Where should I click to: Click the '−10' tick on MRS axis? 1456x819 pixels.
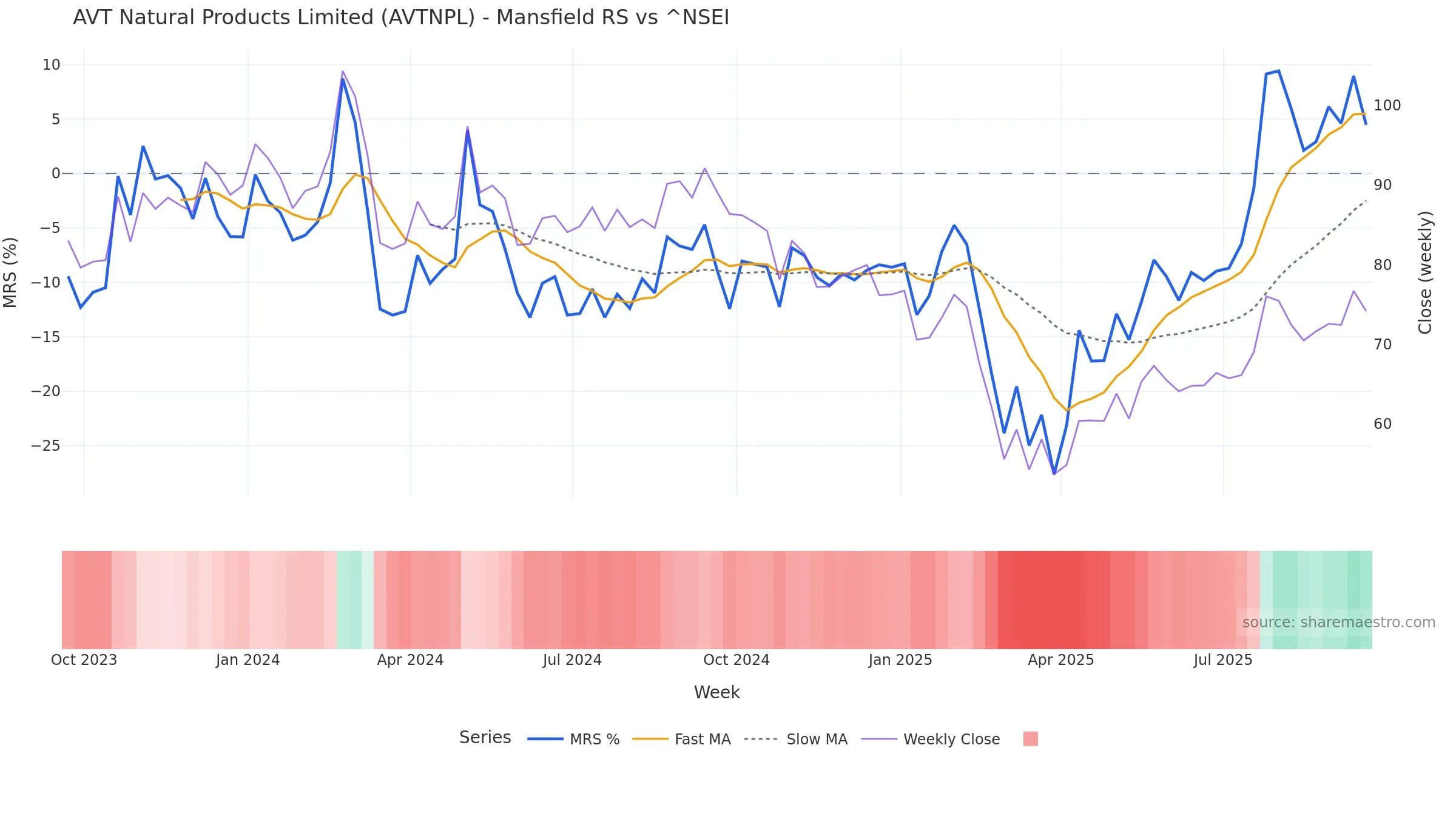(46, 283)
